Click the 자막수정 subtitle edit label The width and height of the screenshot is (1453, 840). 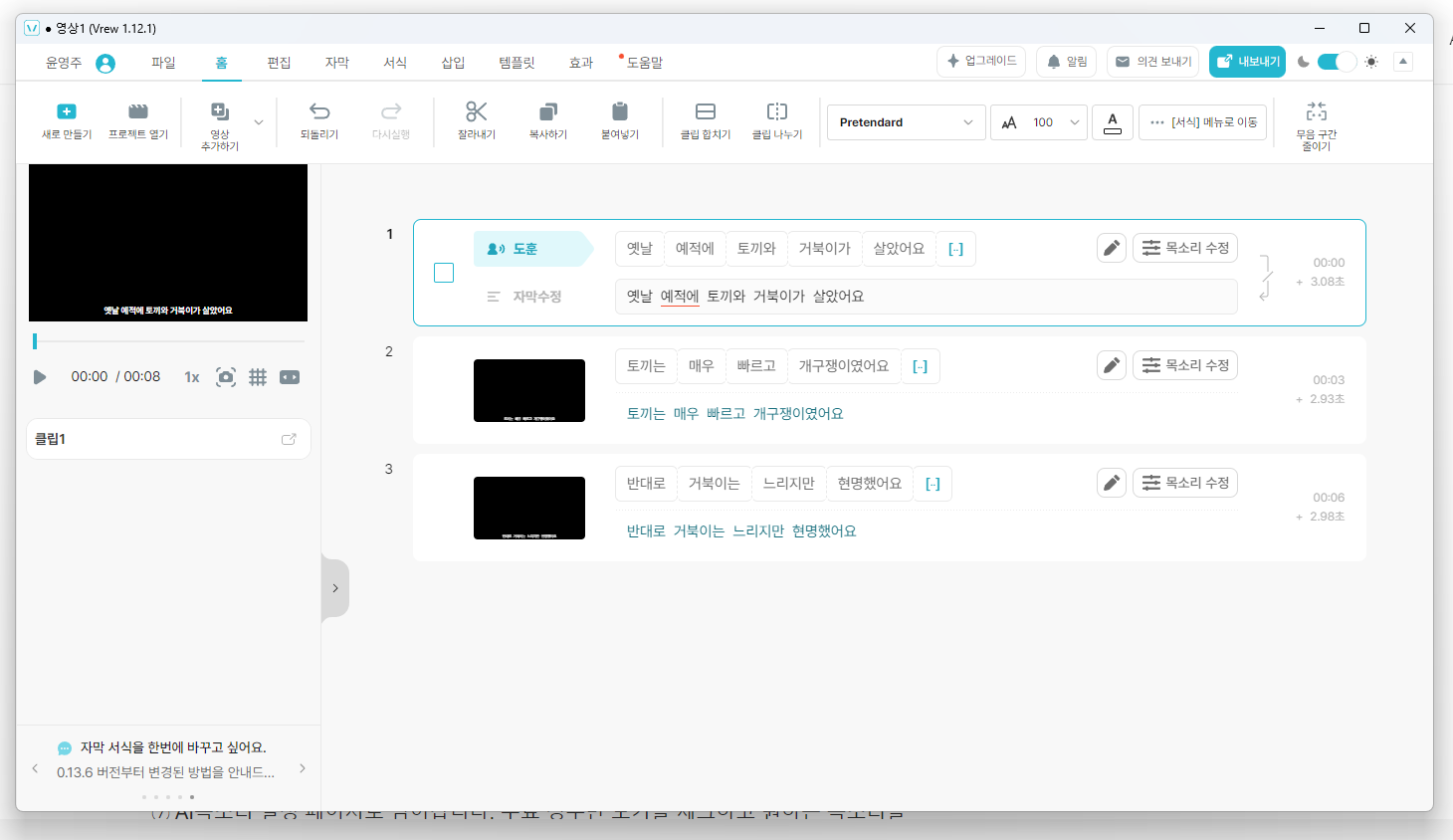coord(536,297)
